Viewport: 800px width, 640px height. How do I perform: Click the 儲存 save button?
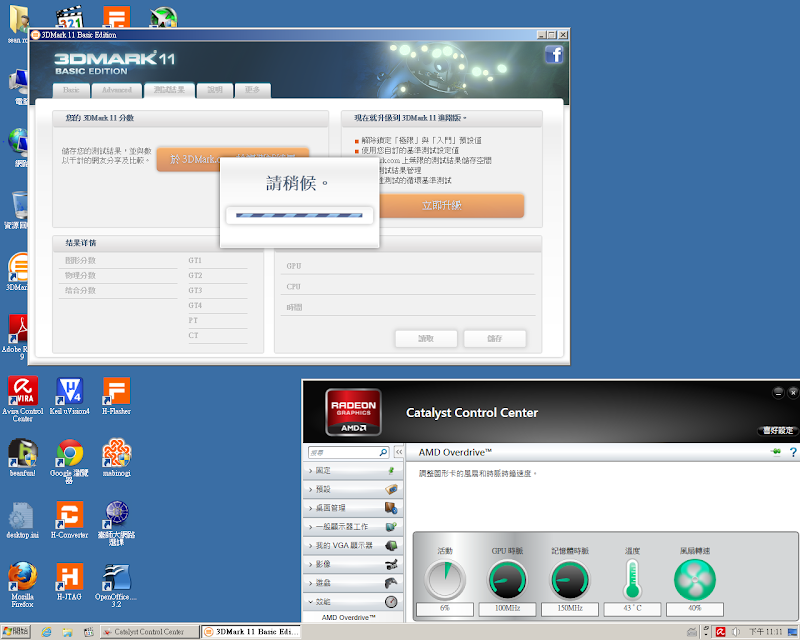tap(494, 338)
